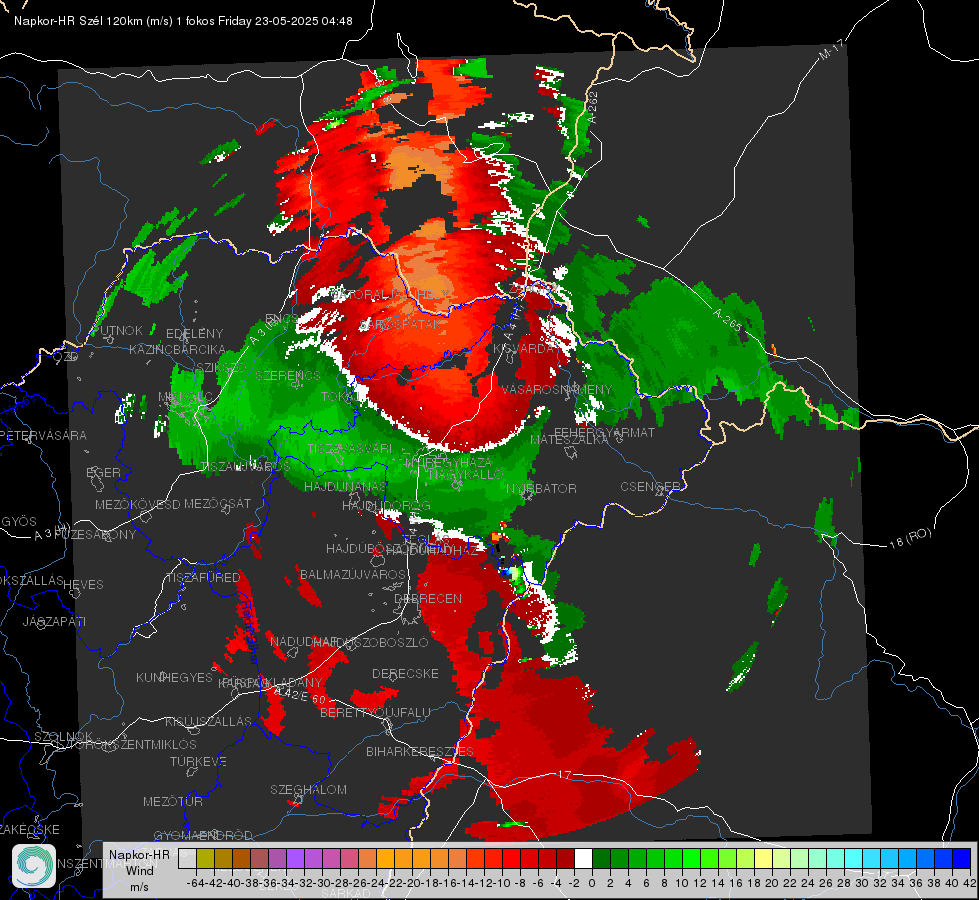The height and width of the screenshot is (900, 979).
Task: Click the M-17 road label
Action: (x=831, y=50)
